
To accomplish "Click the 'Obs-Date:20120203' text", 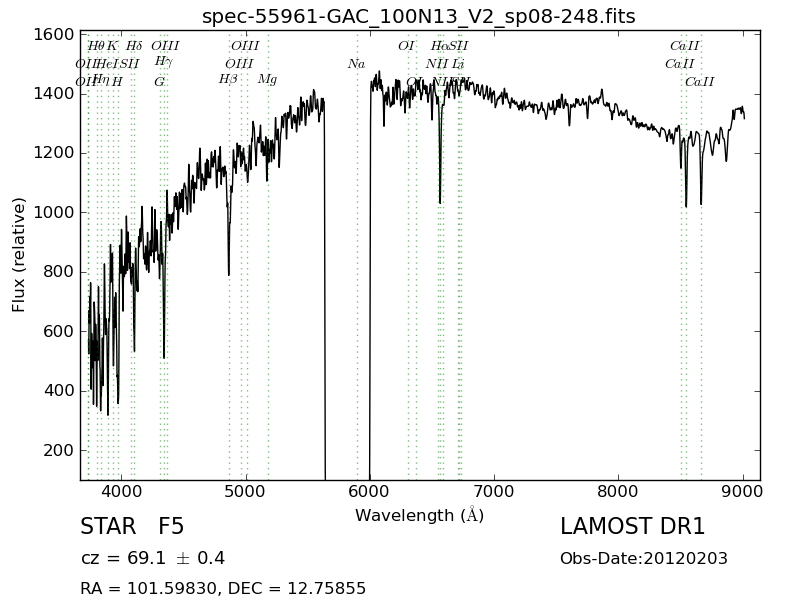I will (644, 559).
